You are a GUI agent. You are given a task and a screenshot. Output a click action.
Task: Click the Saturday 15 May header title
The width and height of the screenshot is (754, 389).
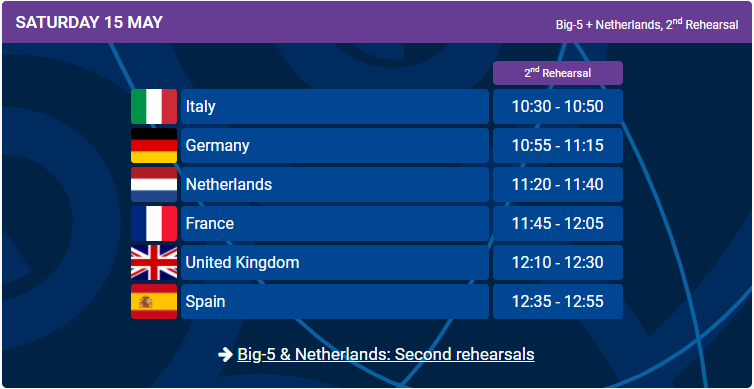point(89,23)
